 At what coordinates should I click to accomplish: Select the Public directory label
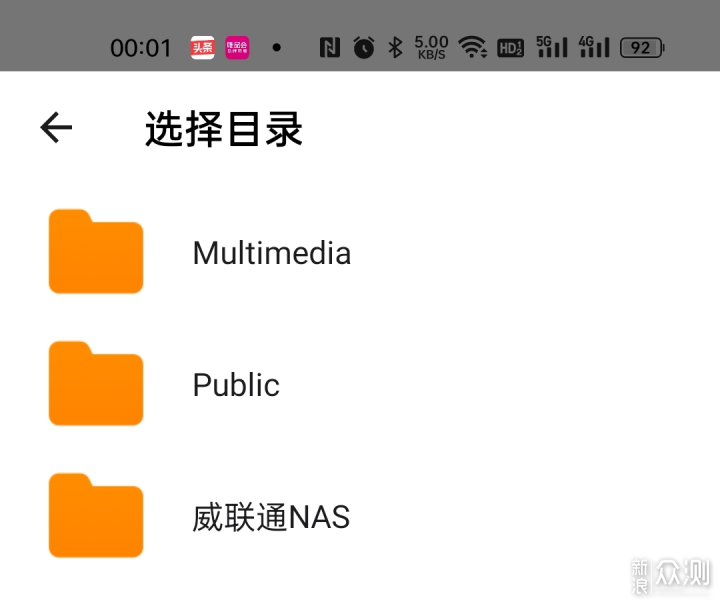236,385
